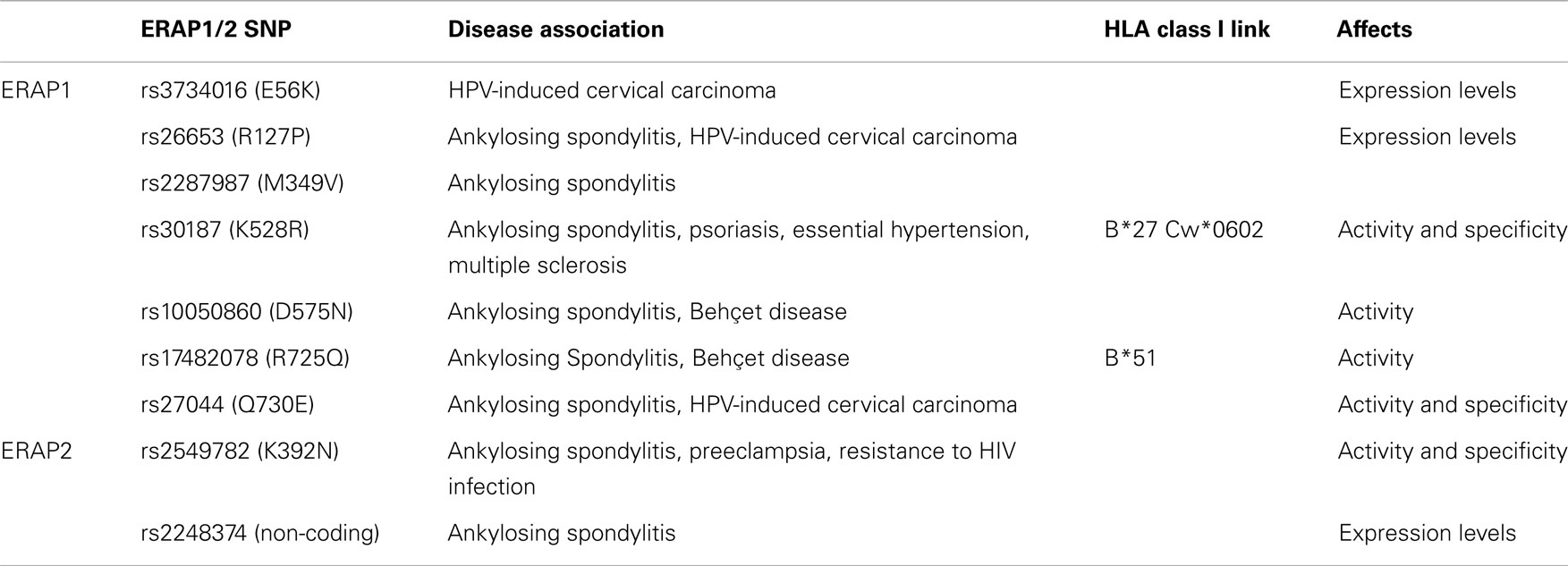This screenshot has width=1568, height=566.
Task: Select the rs10050860 (D575N) entry
Action: point(247,312)
